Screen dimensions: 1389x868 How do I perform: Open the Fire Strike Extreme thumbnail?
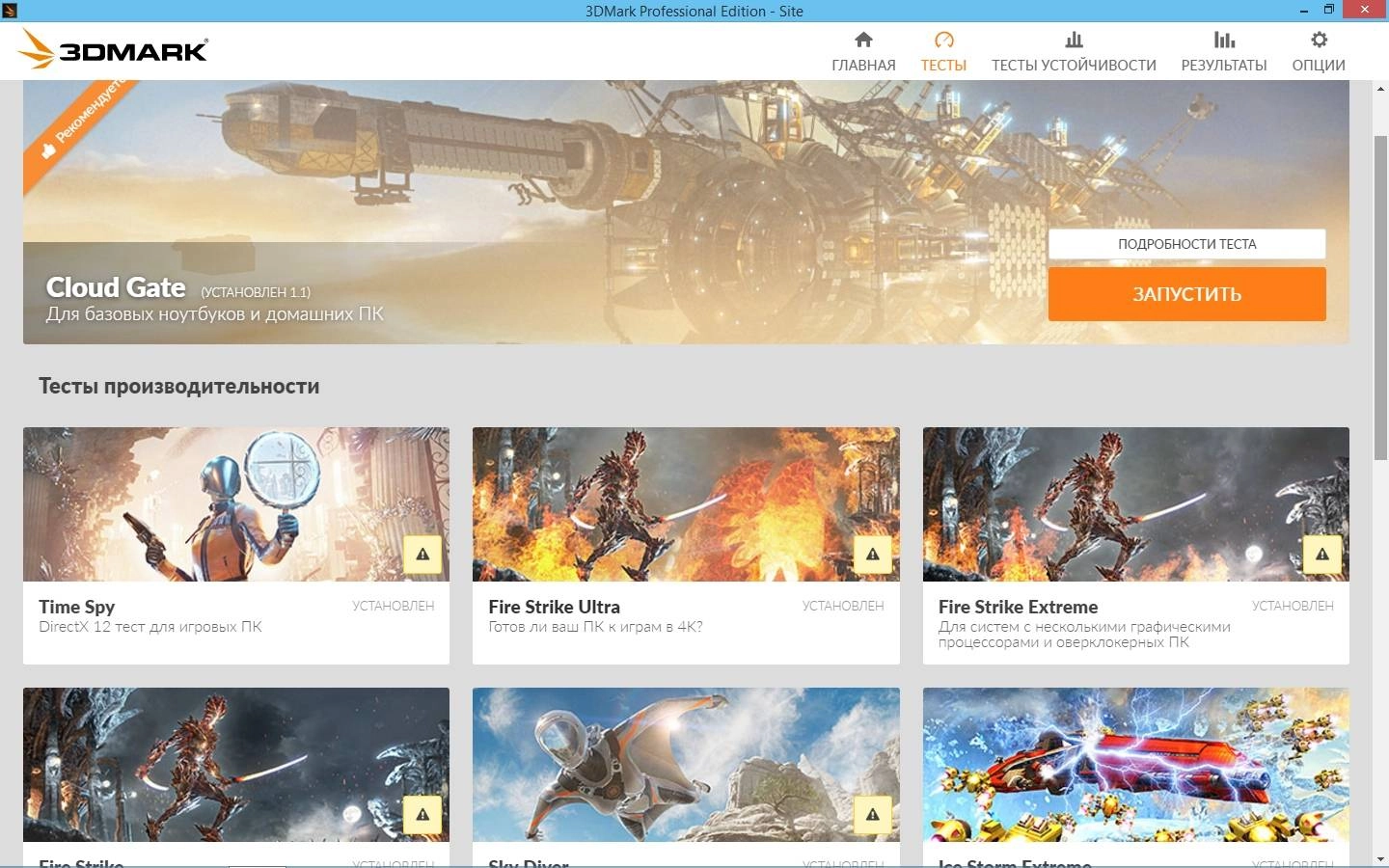[1136, 504]
